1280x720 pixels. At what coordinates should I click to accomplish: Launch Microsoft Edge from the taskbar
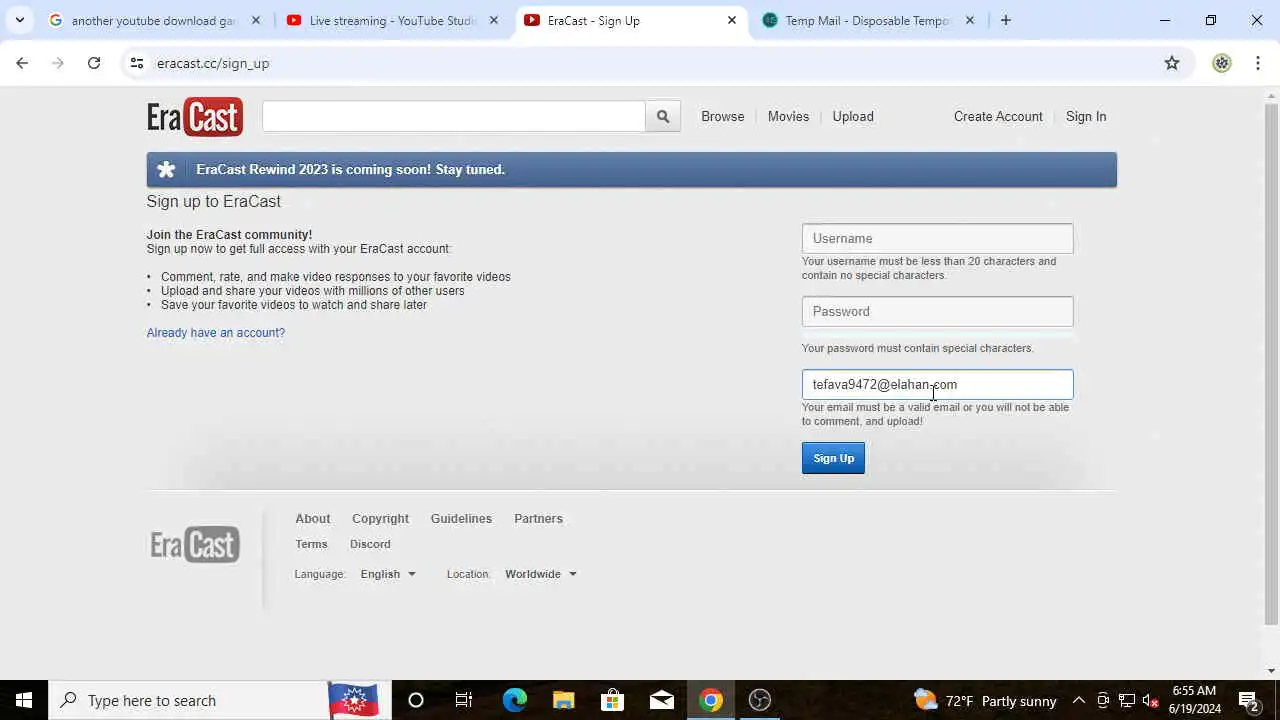click(x=514, y=700)
